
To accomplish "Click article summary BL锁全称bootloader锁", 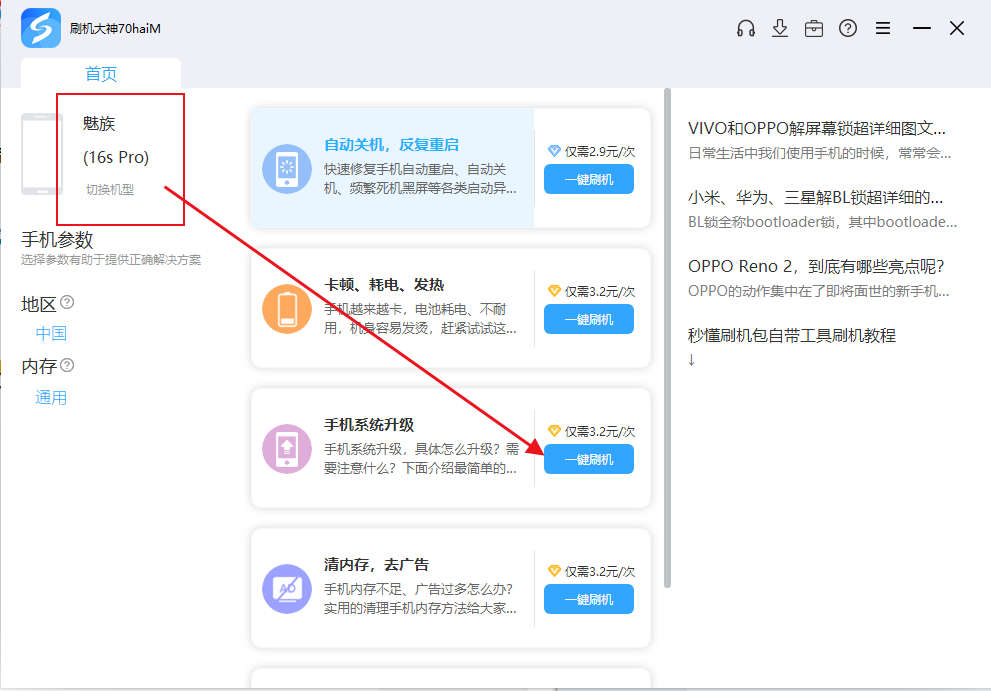I will [822, 222].
